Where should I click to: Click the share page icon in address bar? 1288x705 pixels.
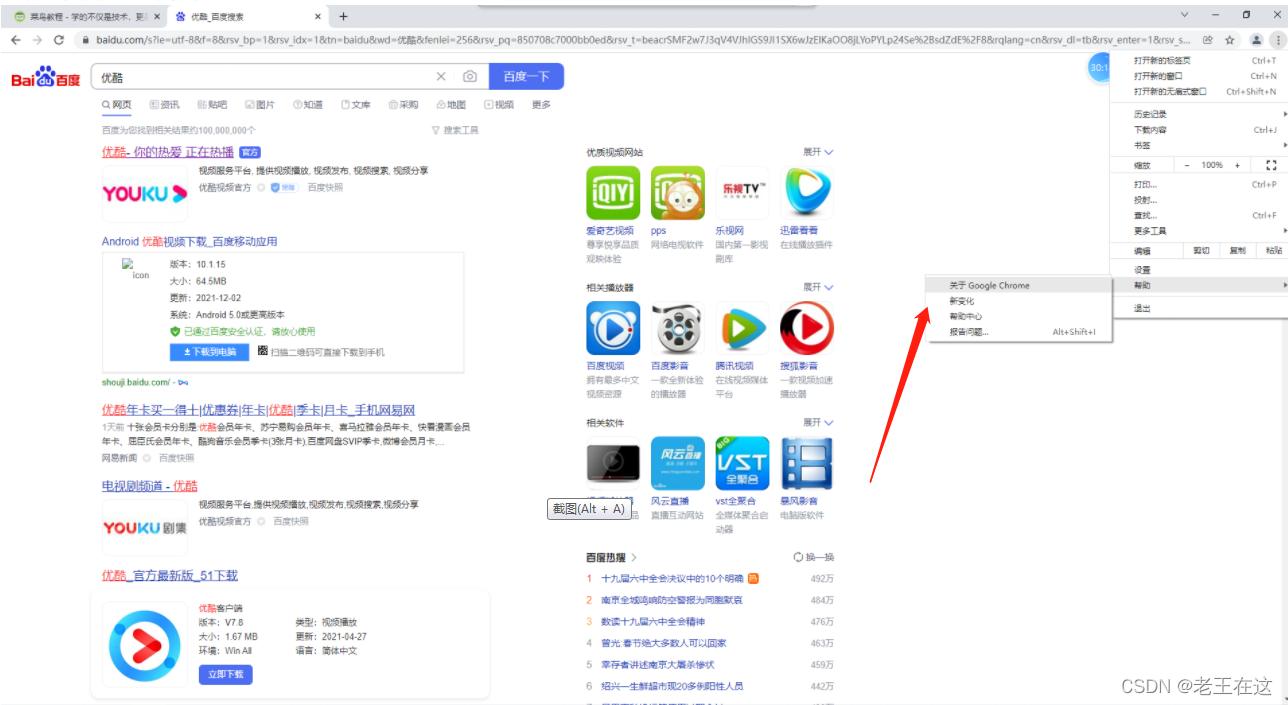(x=1208, y=40)
